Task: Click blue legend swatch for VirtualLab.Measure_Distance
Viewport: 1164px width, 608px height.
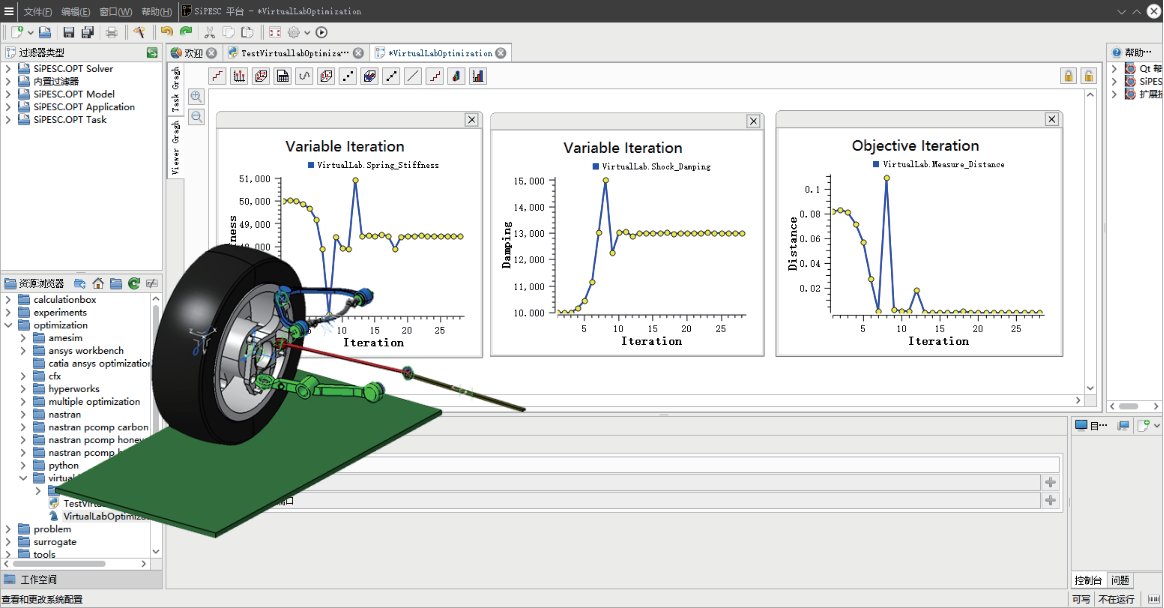Action: click(x=876, y=164)
